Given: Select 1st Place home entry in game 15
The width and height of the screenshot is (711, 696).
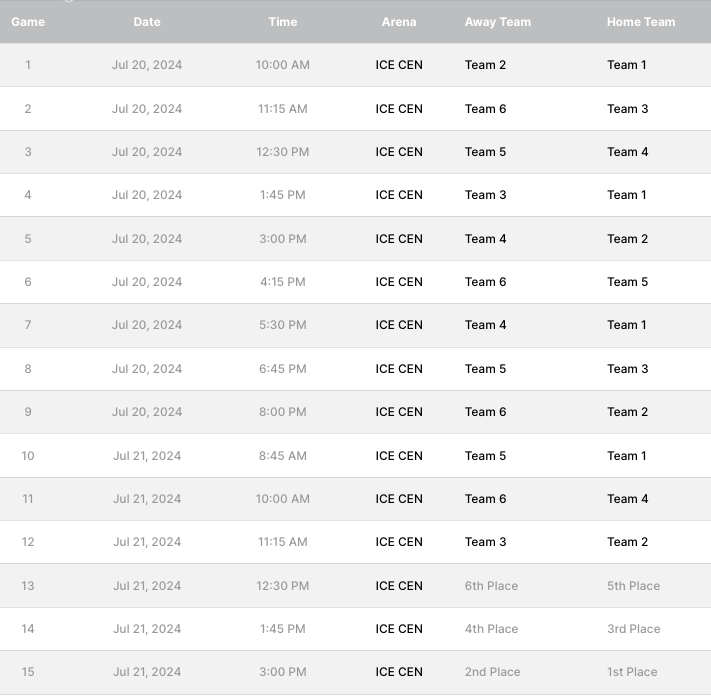Looking at the screenshot, I should click(632, 672).
